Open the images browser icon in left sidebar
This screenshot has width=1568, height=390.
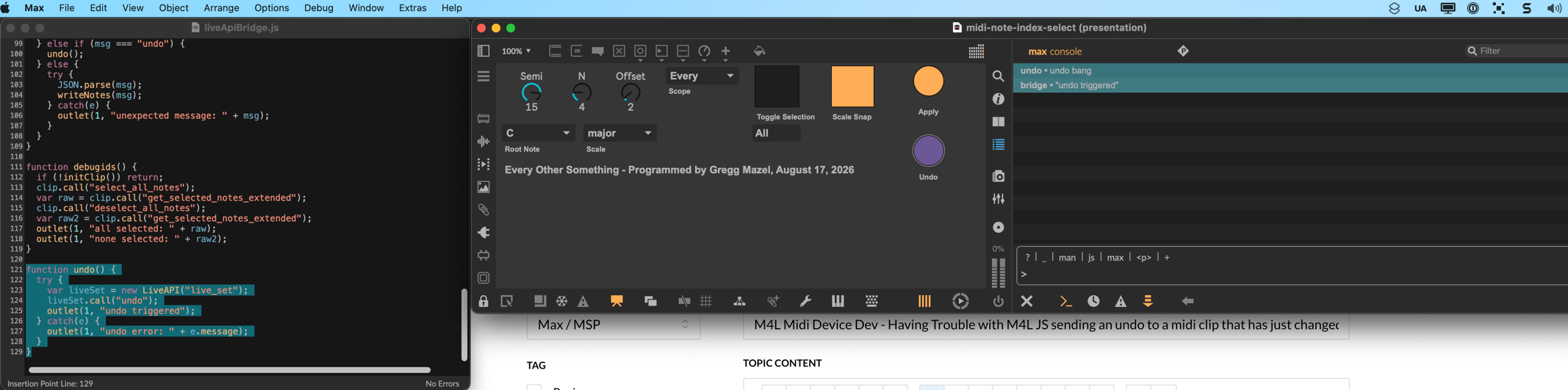[x=483, y=187]
